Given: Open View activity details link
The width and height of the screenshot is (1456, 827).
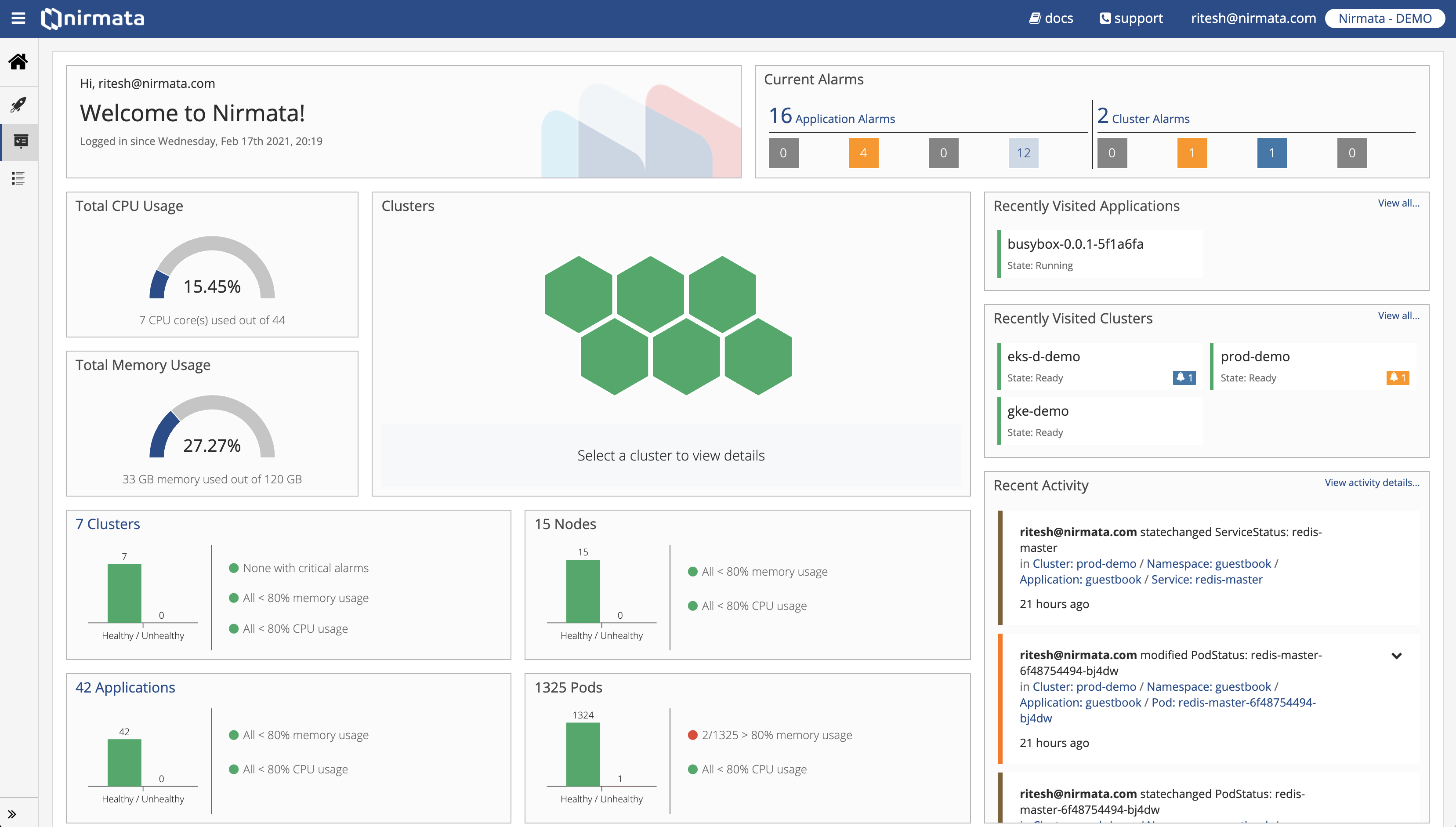Looking at the screenshot, I should [1371, 482].
